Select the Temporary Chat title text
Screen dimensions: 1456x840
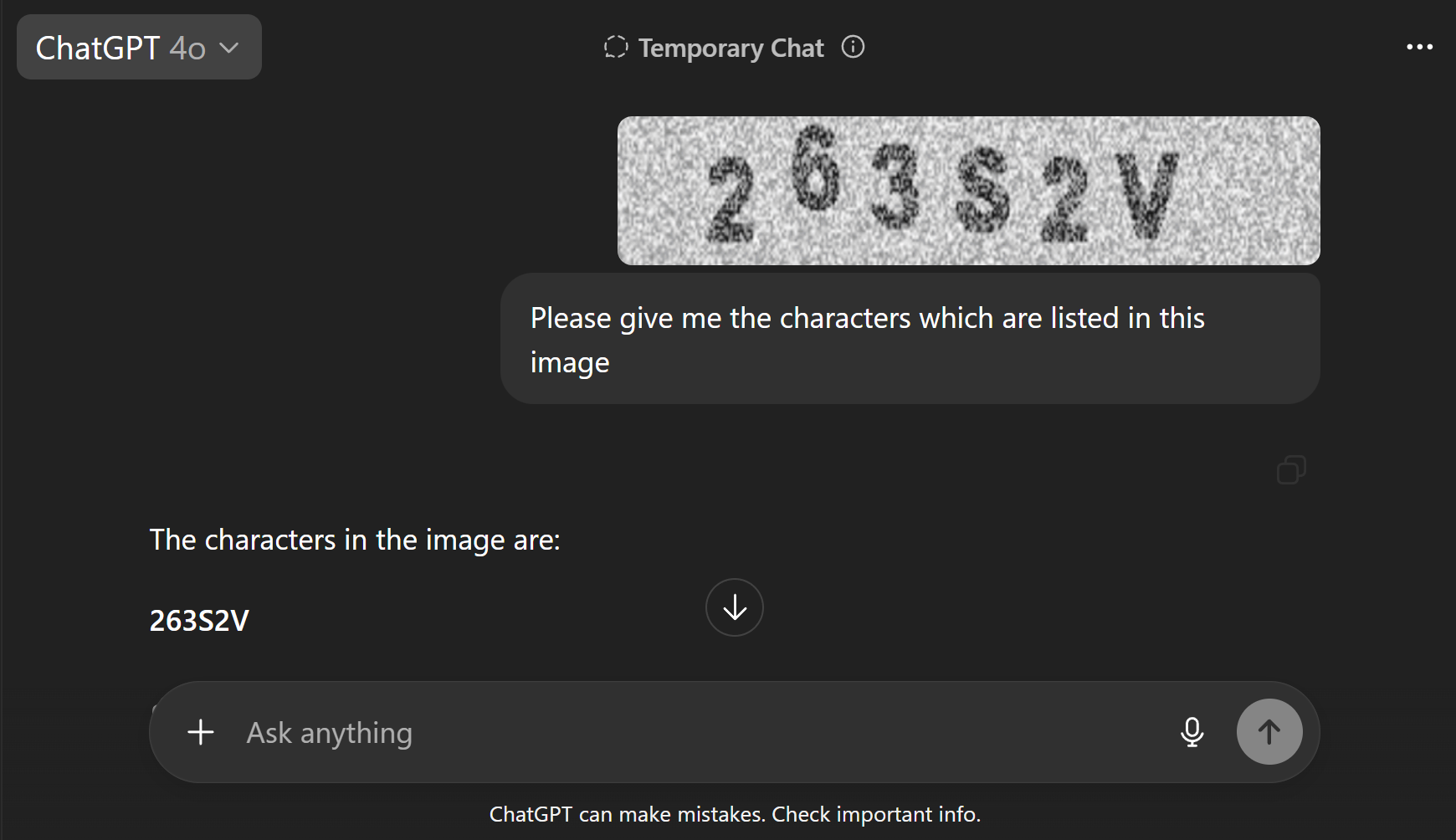731,48
